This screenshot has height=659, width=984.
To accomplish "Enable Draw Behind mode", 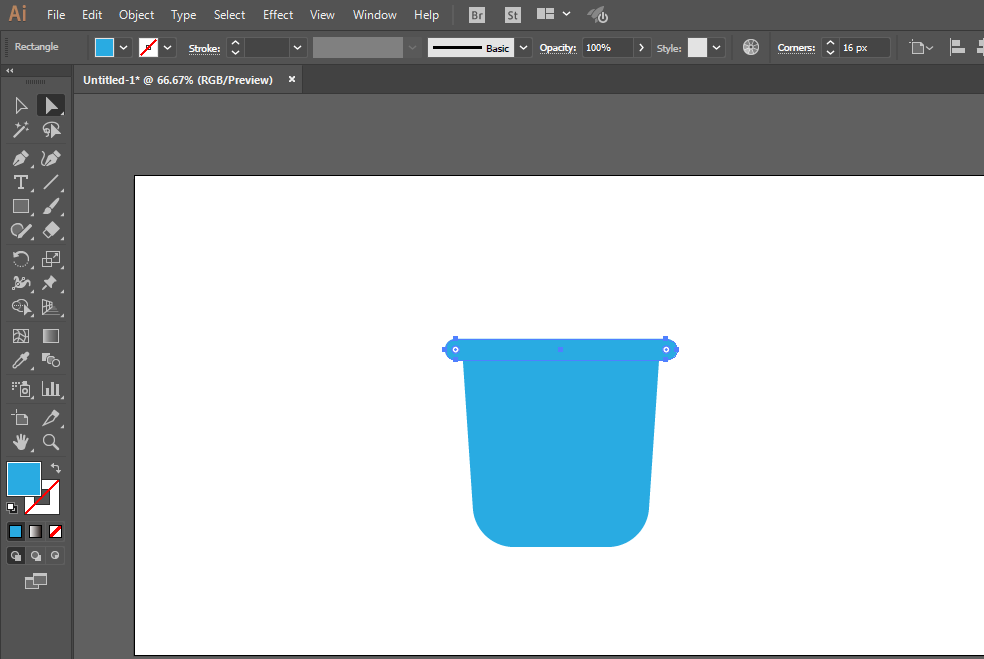I will click(x=36, y=555).
